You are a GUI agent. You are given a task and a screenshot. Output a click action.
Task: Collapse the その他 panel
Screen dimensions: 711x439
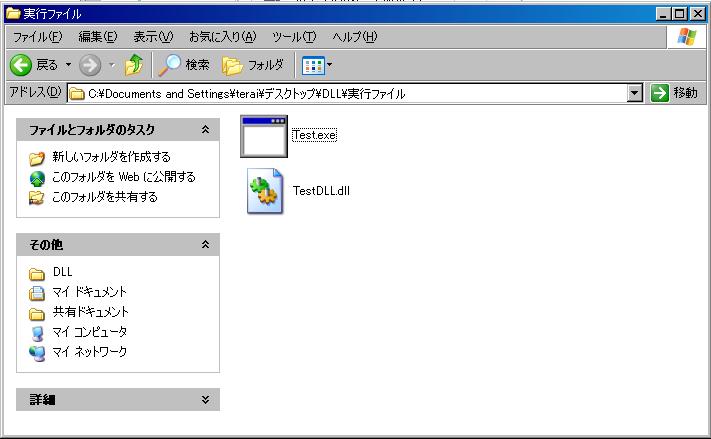pyautogui.click(x=205, y=245)
